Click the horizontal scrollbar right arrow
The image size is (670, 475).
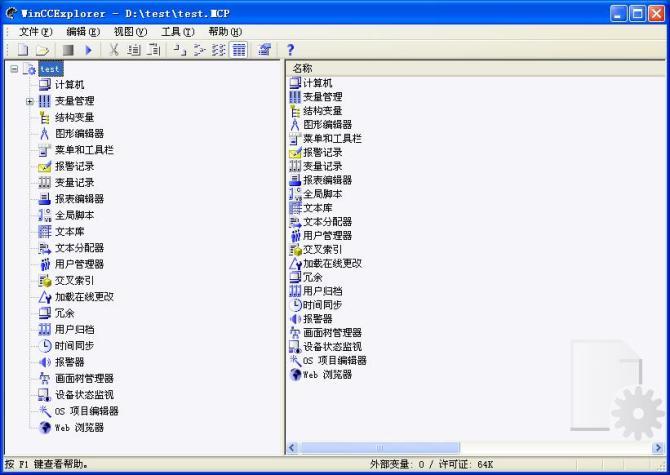tap(658, 448)
